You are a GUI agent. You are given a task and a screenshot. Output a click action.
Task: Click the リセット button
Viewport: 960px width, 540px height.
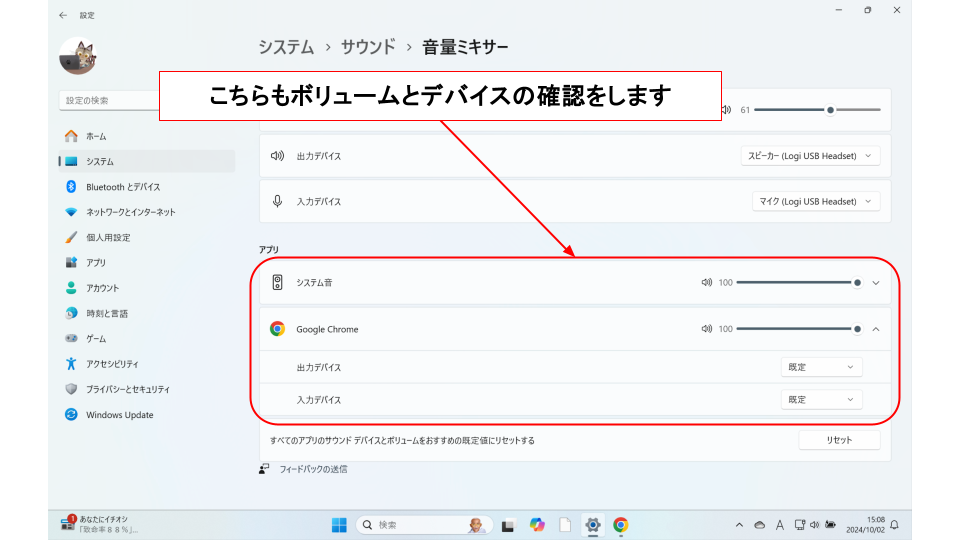pyautogui.click(x=839, y=440)
